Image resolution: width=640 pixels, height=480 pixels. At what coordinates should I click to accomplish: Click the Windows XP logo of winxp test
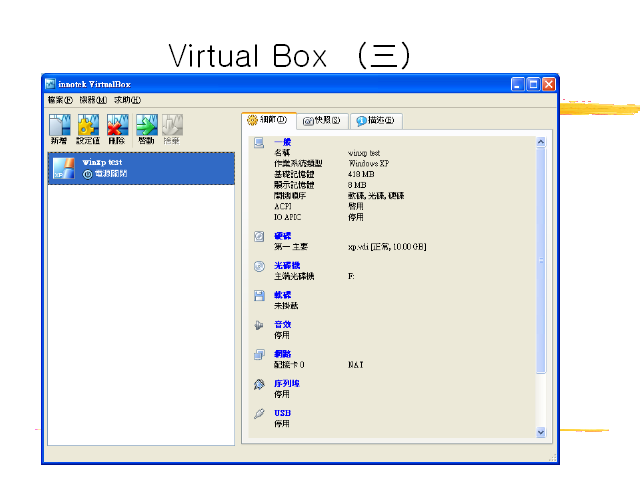64,168
